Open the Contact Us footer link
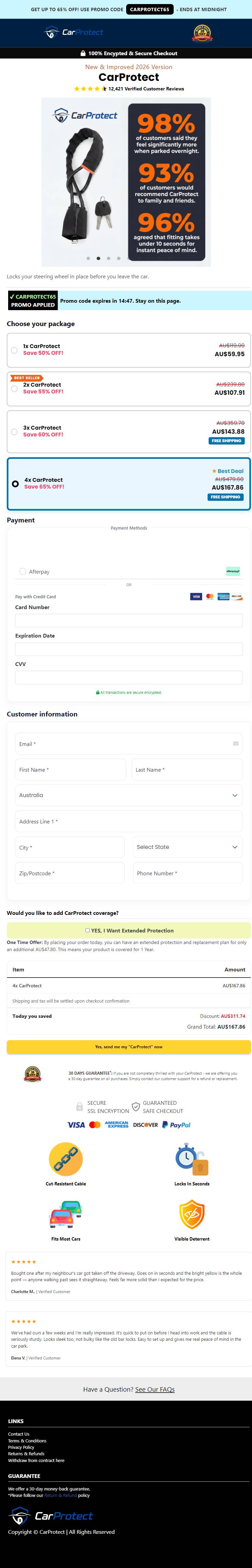The height and width of the screenshot is (1568, 252). pos(18,1434)
